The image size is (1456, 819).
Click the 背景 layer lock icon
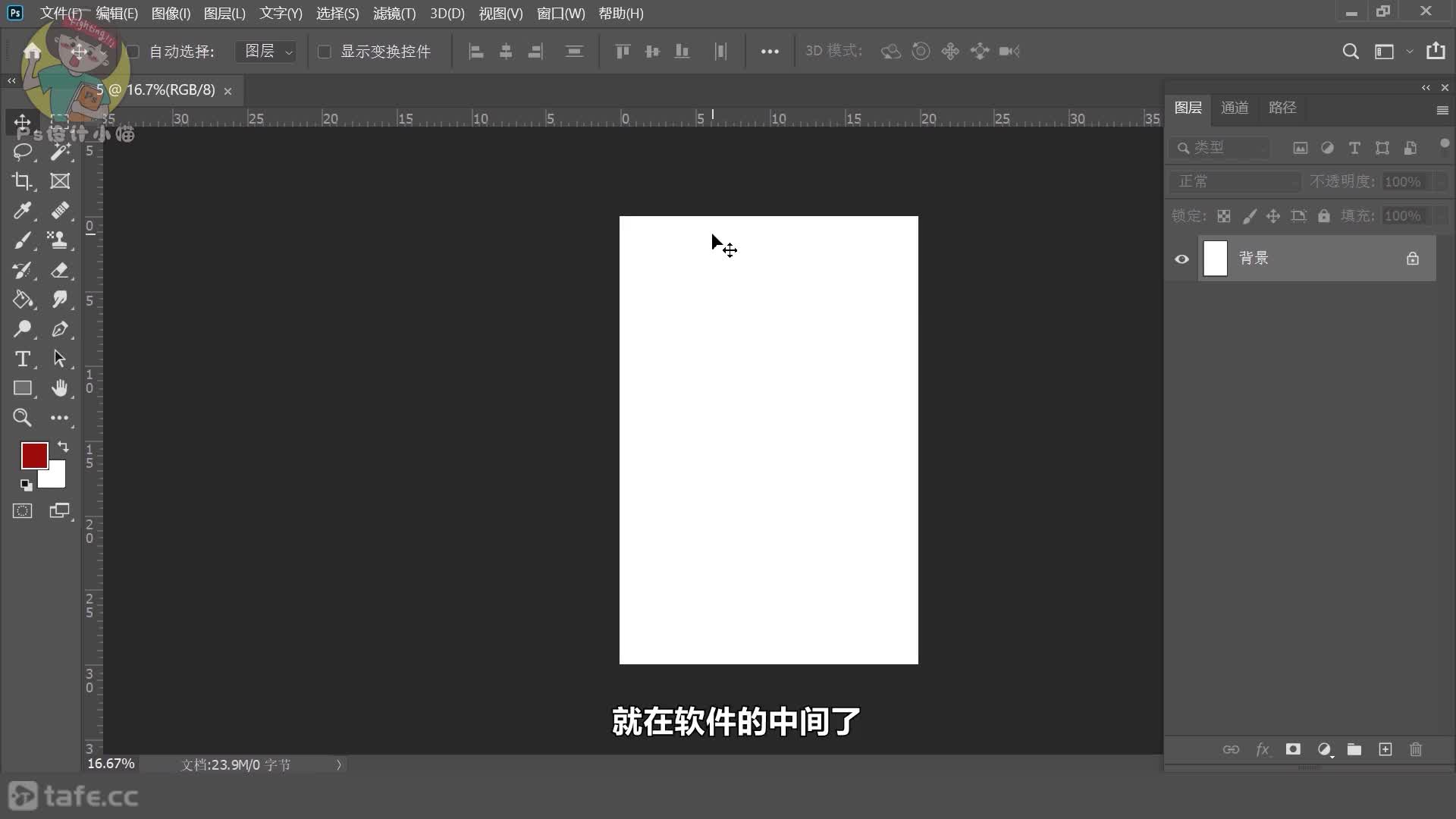click(x=1412, y=259)
